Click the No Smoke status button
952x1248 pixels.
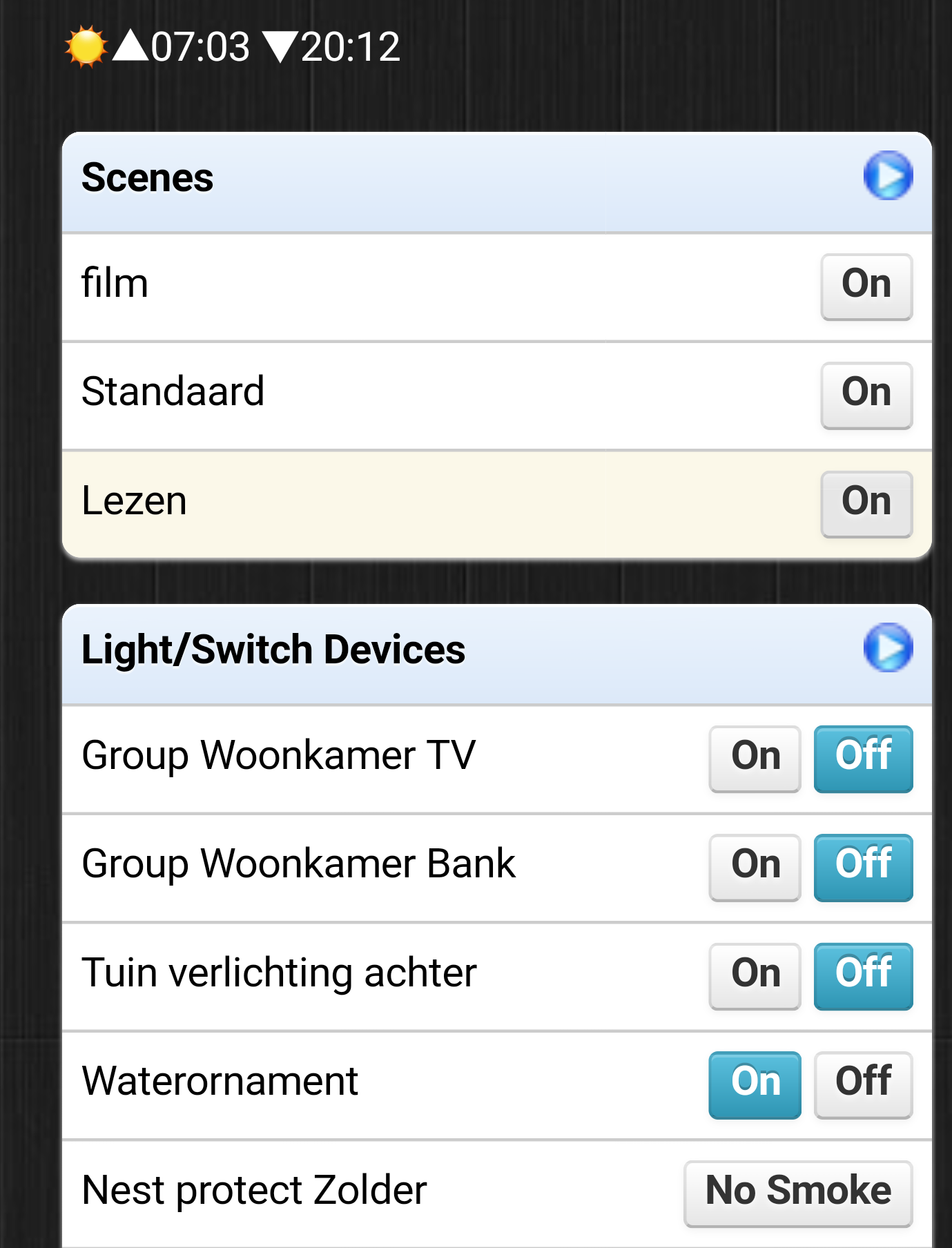(x=798, y=1193)
